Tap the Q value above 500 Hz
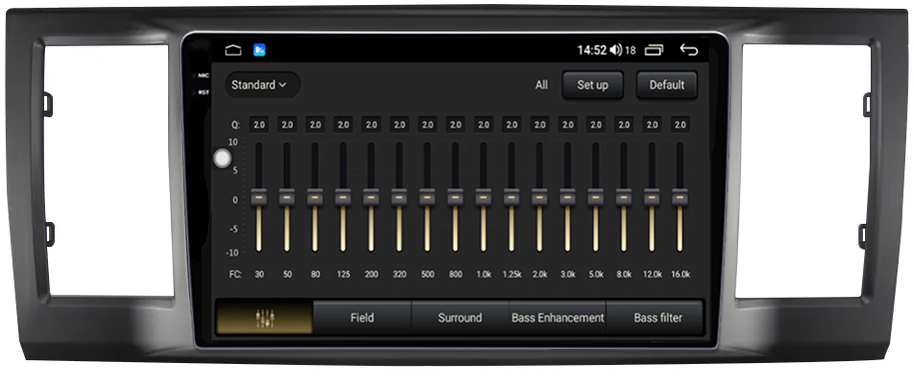This screenshot has height=381, width=914. coord(427,125)
